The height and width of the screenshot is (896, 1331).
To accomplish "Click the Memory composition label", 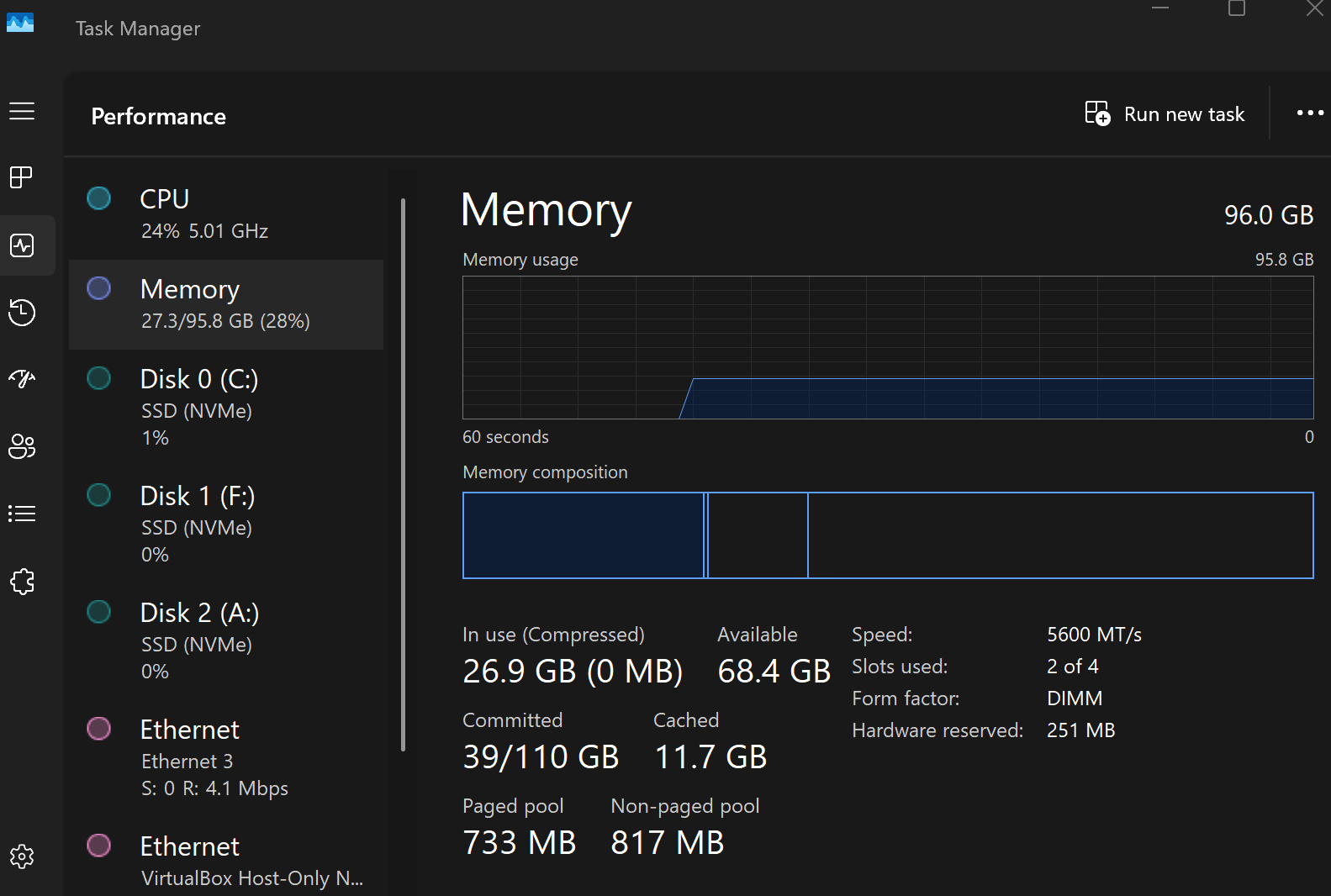I will (545, 472).
